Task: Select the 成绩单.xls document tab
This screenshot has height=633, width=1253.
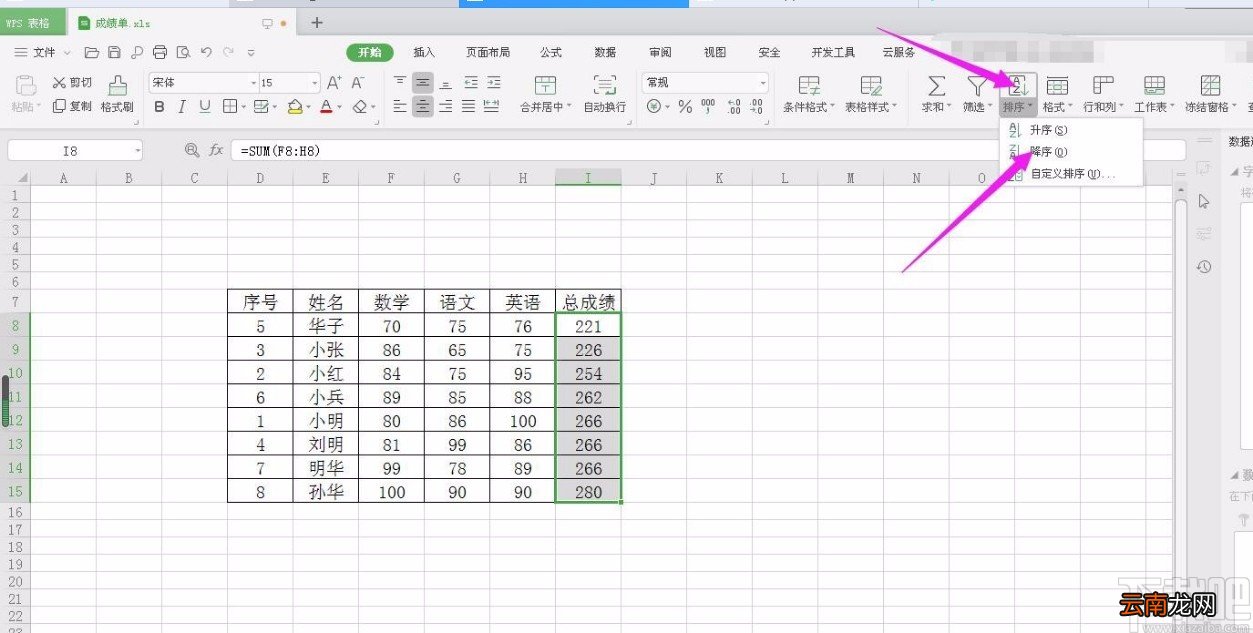Action: pyautogui.click(x=182, y=22)
